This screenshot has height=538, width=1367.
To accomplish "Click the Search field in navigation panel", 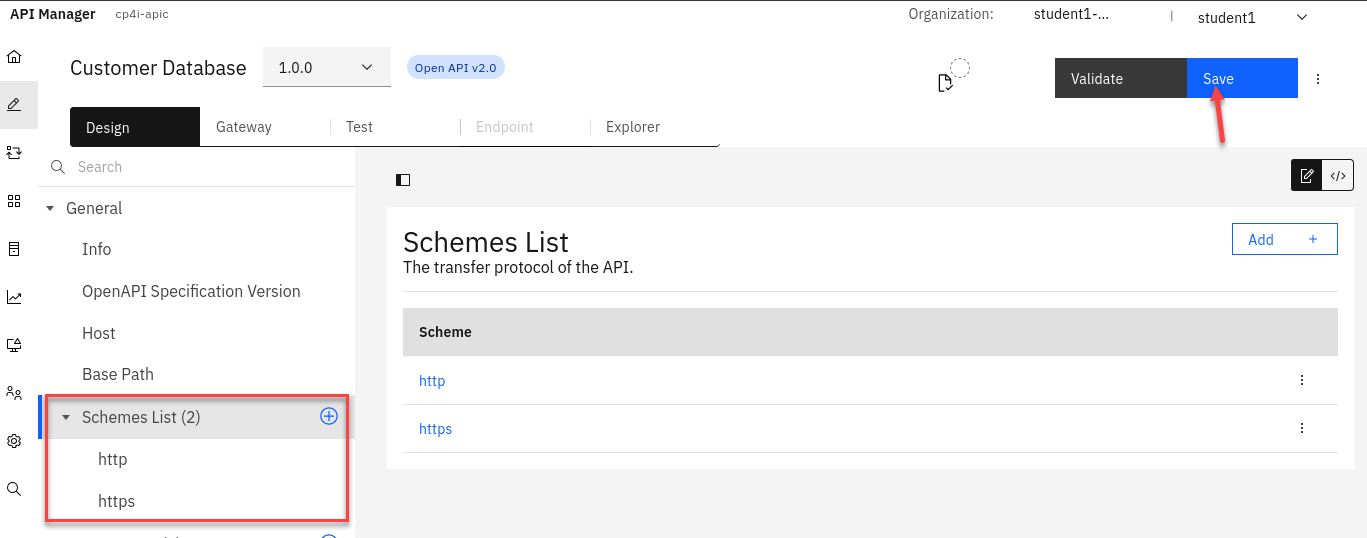I will pyautogui.click(x=200, y=167).
